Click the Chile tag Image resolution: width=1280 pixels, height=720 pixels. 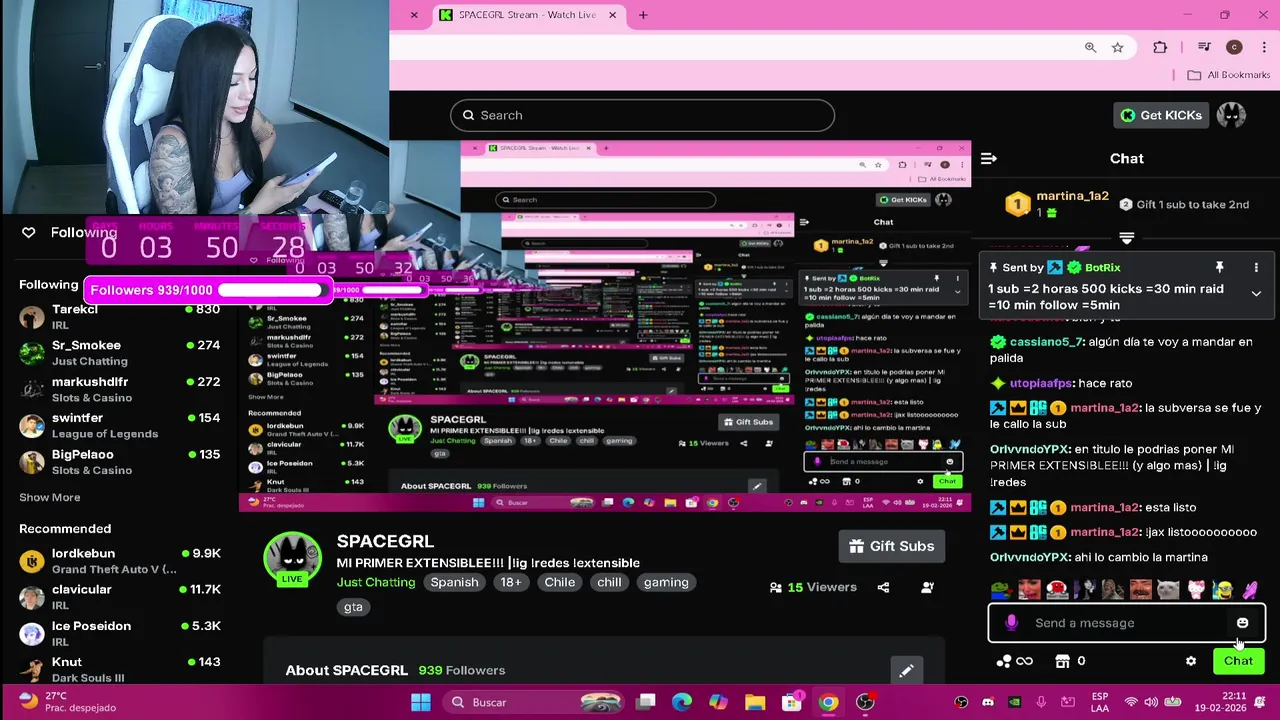click(x=560, y=582)
